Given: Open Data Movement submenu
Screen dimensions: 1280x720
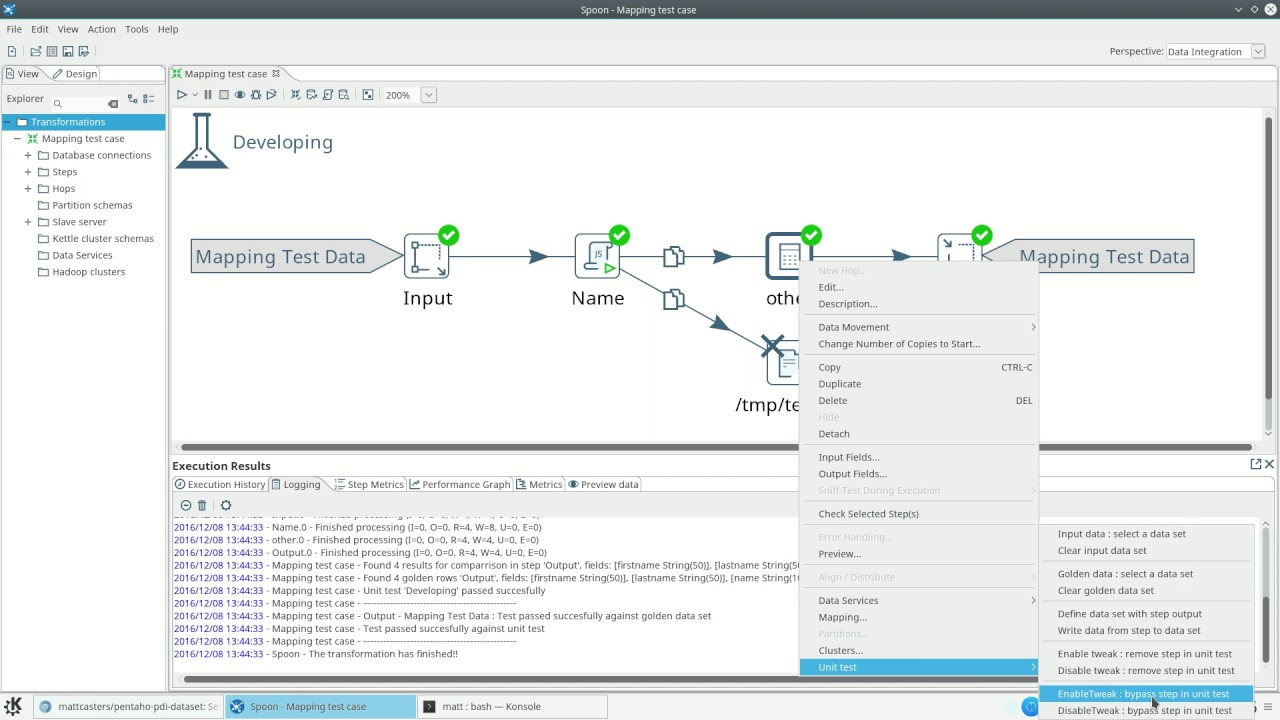Looking at the screenshot, I should tap(919, 327).
